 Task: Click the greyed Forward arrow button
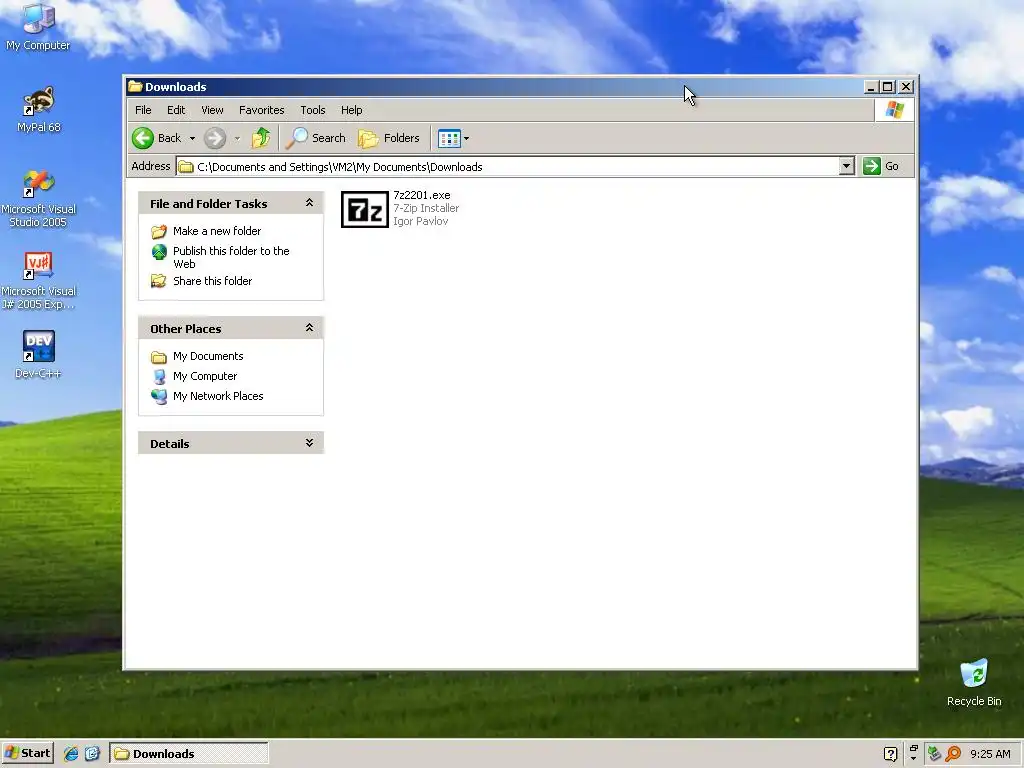pos(215,138)
